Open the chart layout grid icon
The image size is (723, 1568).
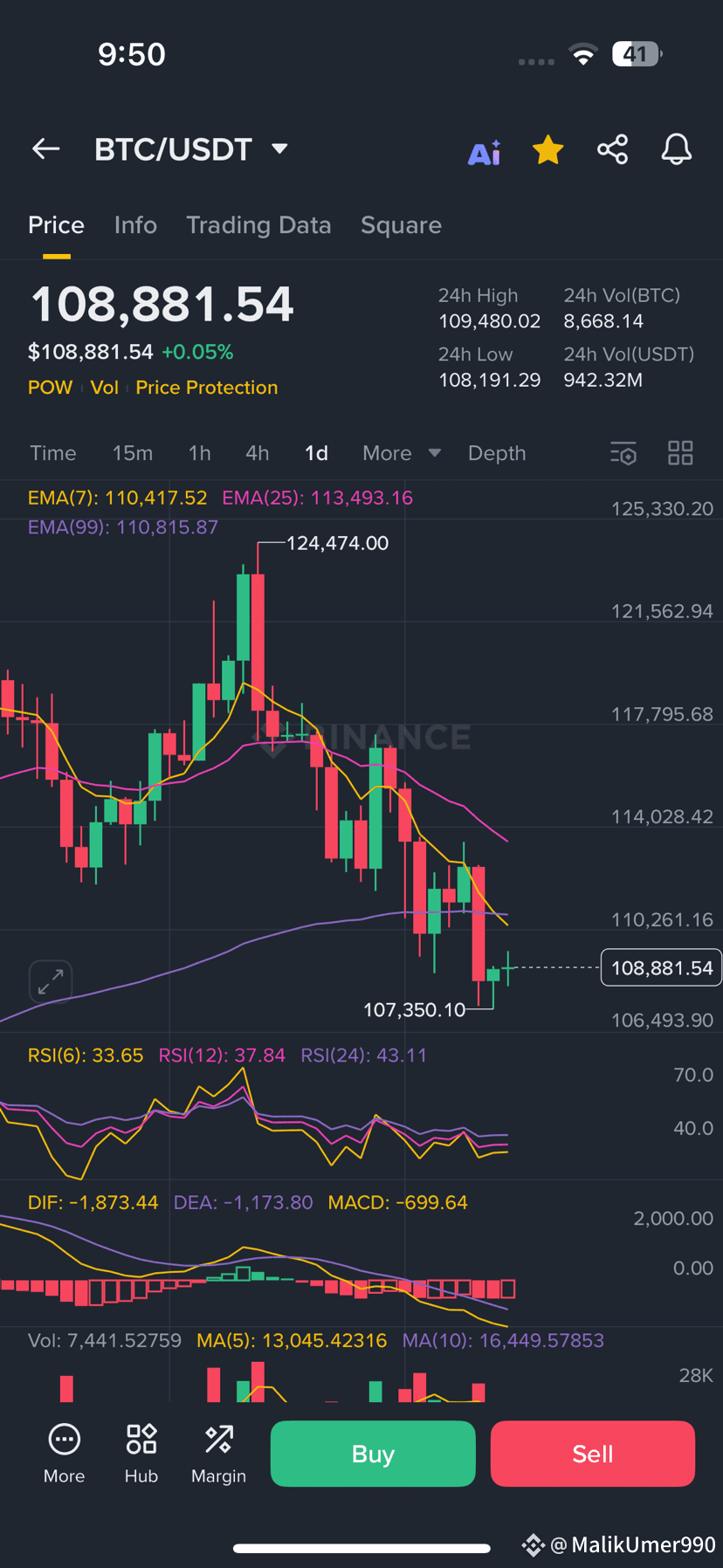(680, 453)
